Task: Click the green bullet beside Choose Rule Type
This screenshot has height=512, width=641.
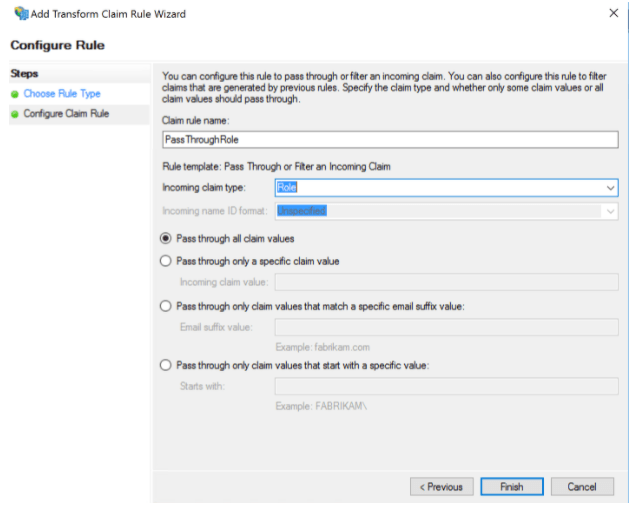Action: click(15, 94)
